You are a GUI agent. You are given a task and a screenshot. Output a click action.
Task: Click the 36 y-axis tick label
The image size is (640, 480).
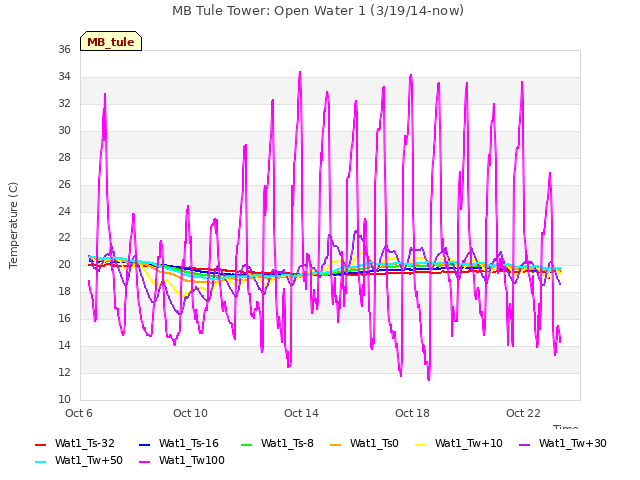[x=64, y=50]
